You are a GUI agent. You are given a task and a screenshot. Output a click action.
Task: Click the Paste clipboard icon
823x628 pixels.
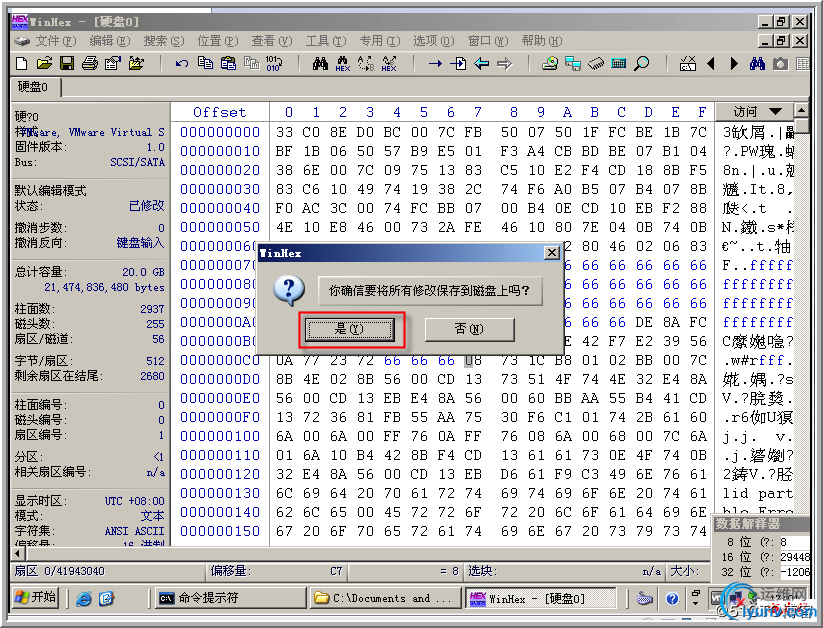(x=228, y=64)
